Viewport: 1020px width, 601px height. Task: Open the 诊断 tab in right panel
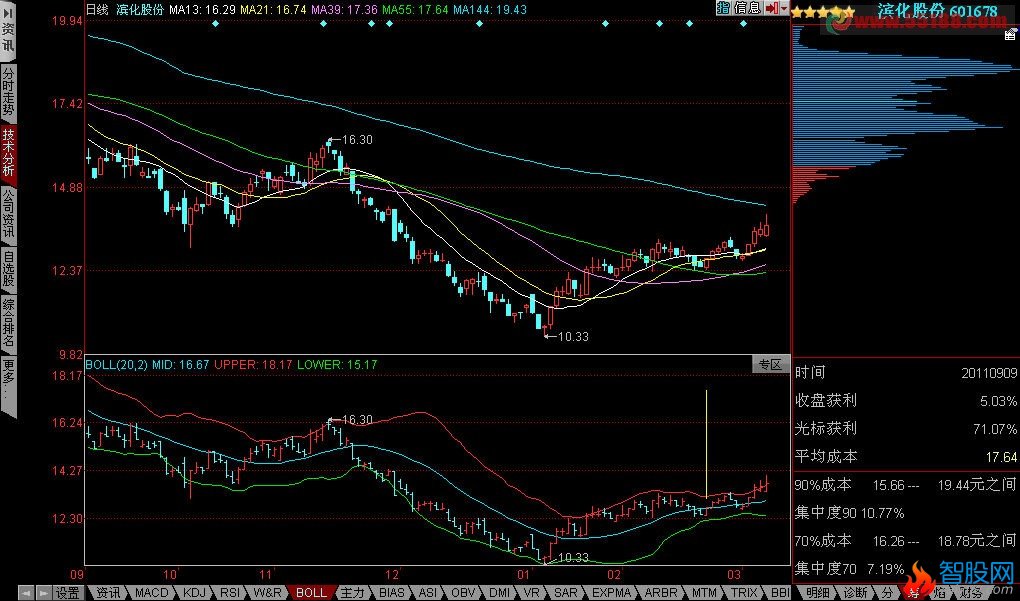[x=856, y=593]
